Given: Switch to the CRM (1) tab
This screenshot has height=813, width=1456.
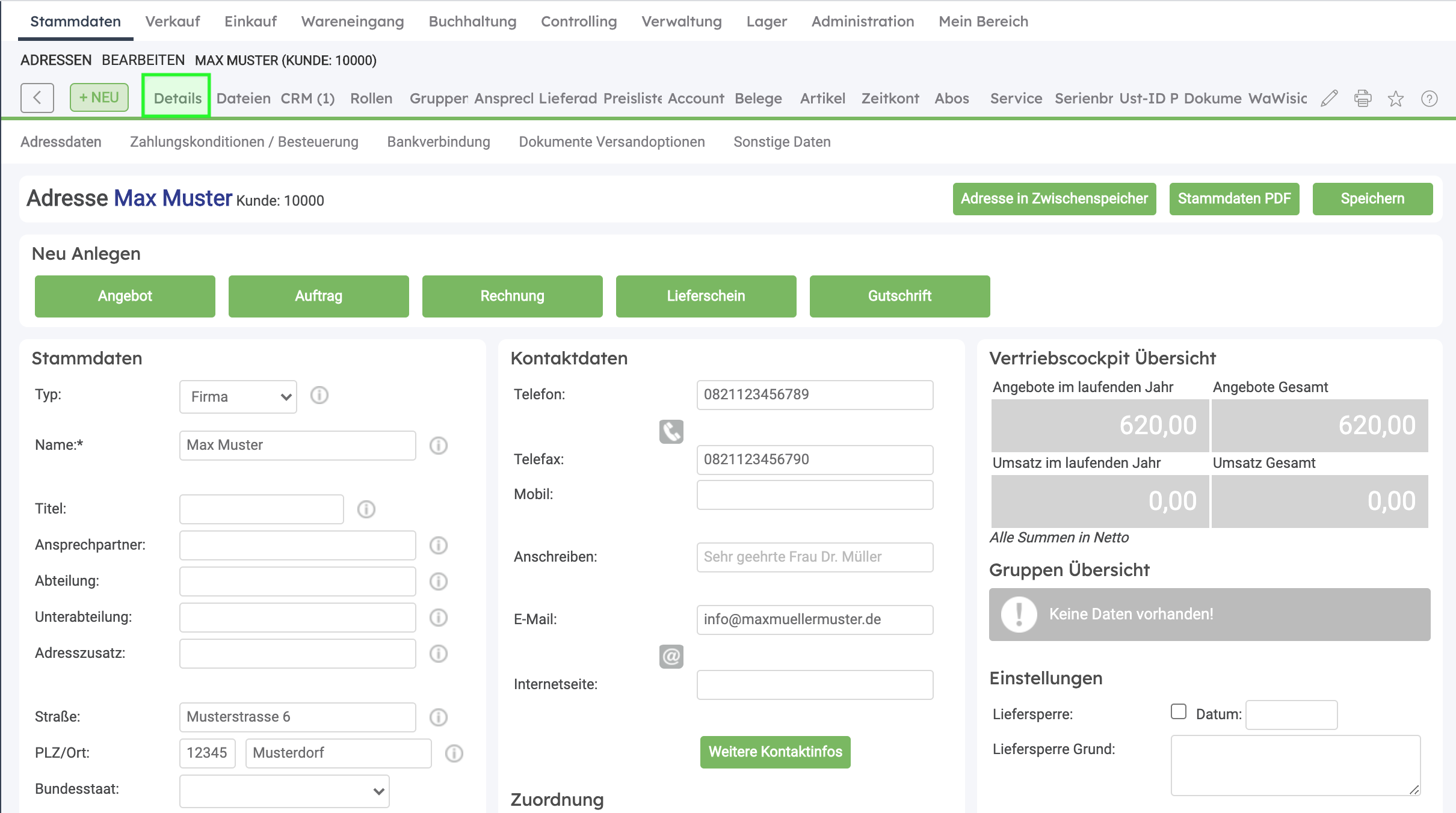Looking at the screenshot, I should pos(307,98).
